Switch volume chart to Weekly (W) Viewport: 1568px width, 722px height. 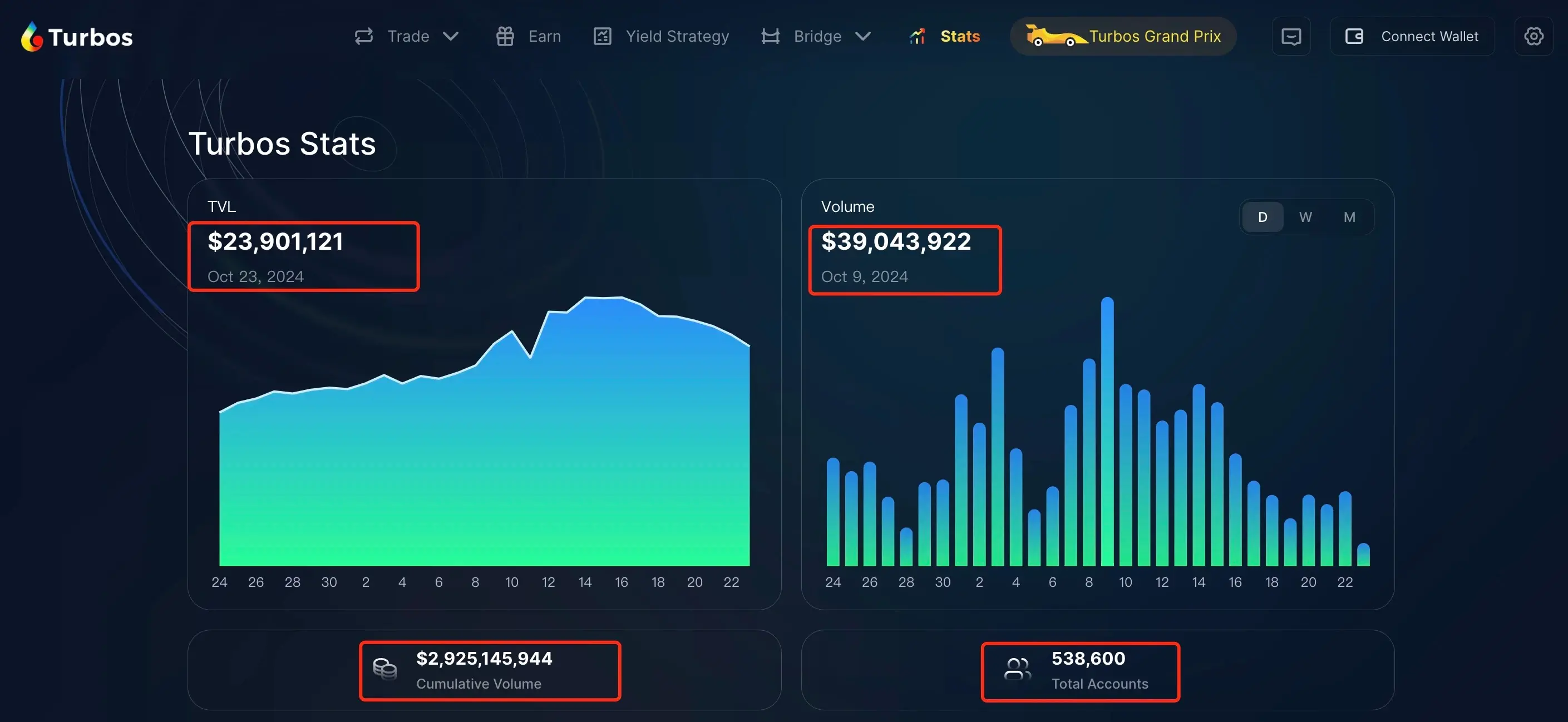point(1305,217)
